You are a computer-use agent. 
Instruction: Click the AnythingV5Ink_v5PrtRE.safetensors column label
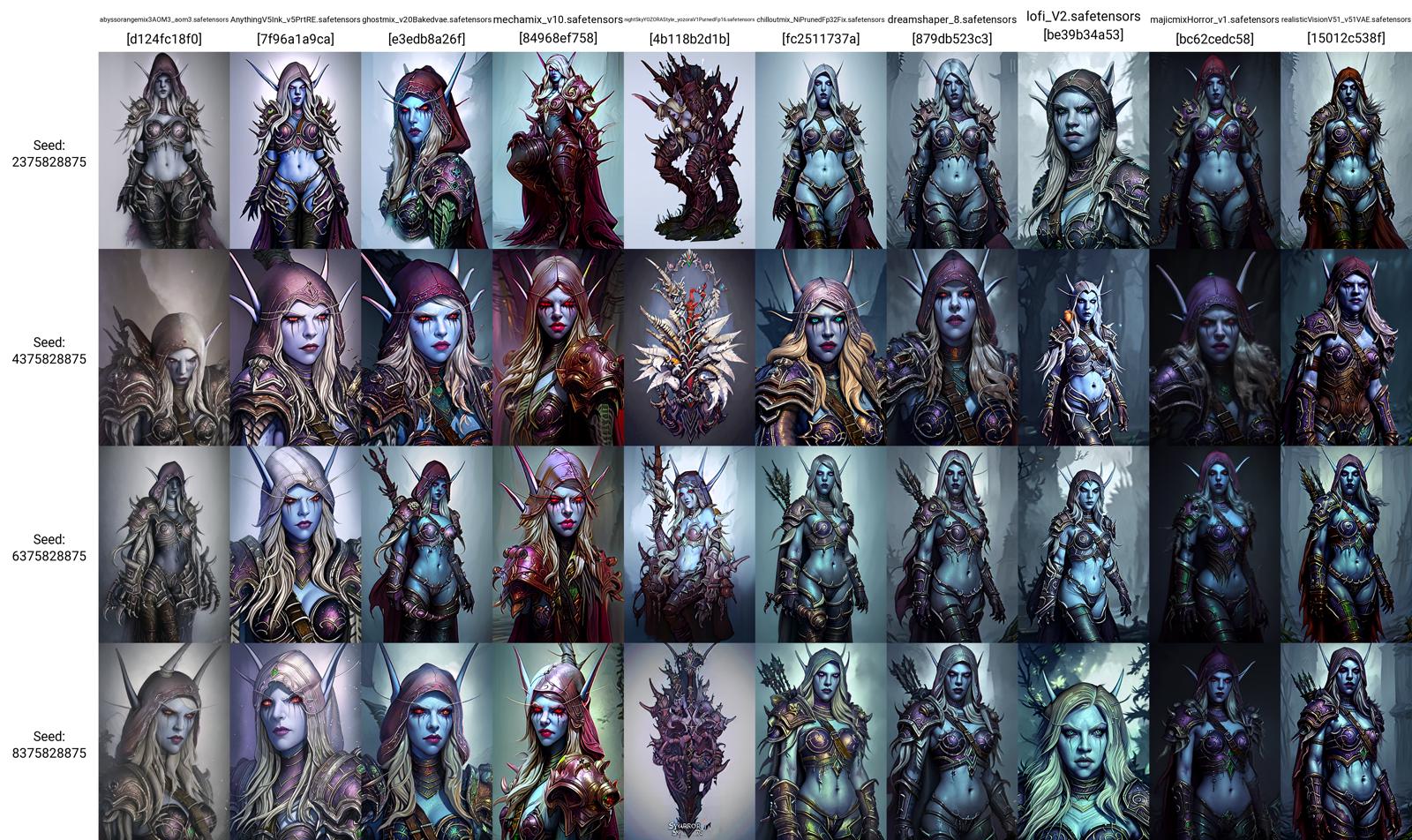[x=296, y=19]
